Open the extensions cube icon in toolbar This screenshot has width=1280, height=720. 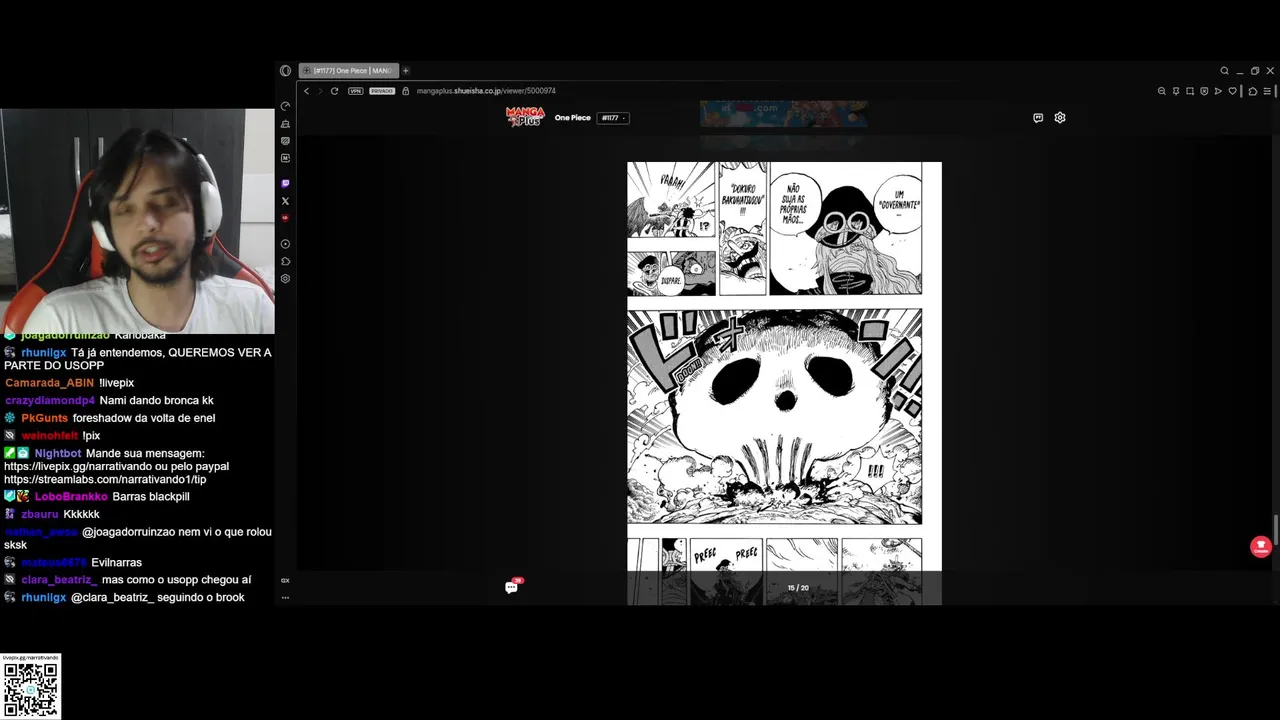point(1252,91)
